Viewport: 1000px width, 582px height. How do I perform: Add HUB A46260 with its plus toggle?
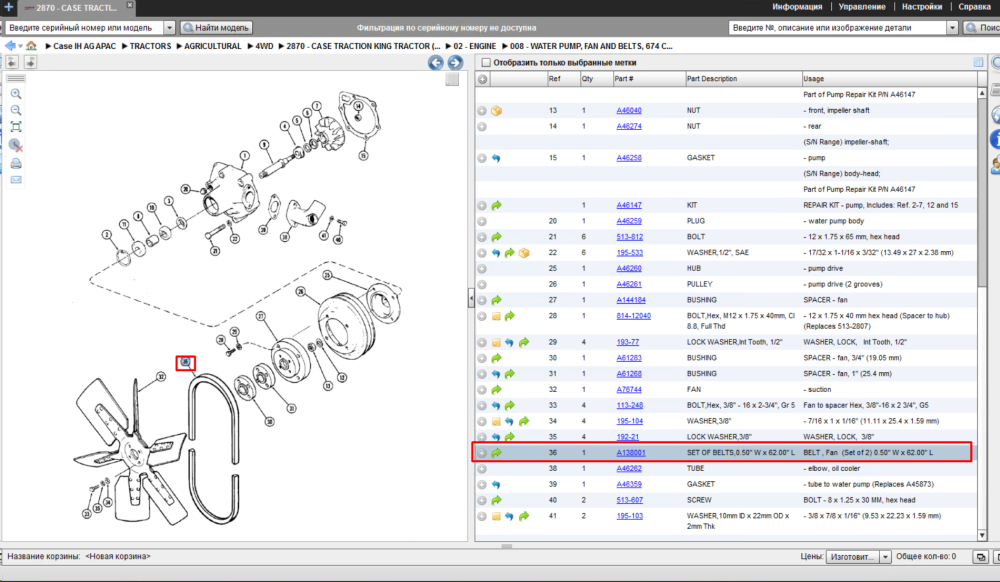[482, 269]
